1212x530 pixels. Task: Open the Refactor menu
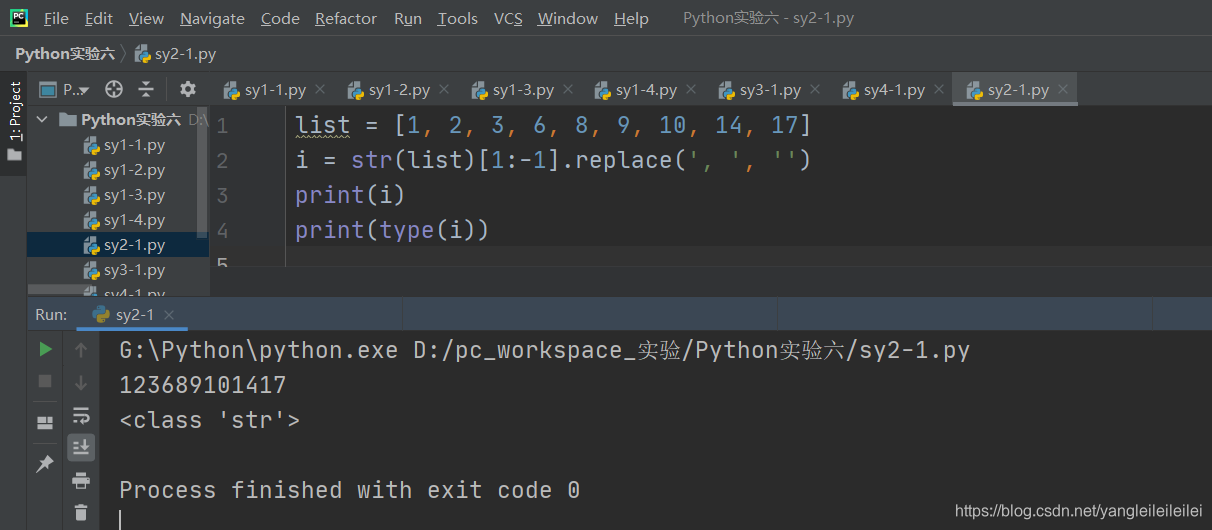coord(346,18)
